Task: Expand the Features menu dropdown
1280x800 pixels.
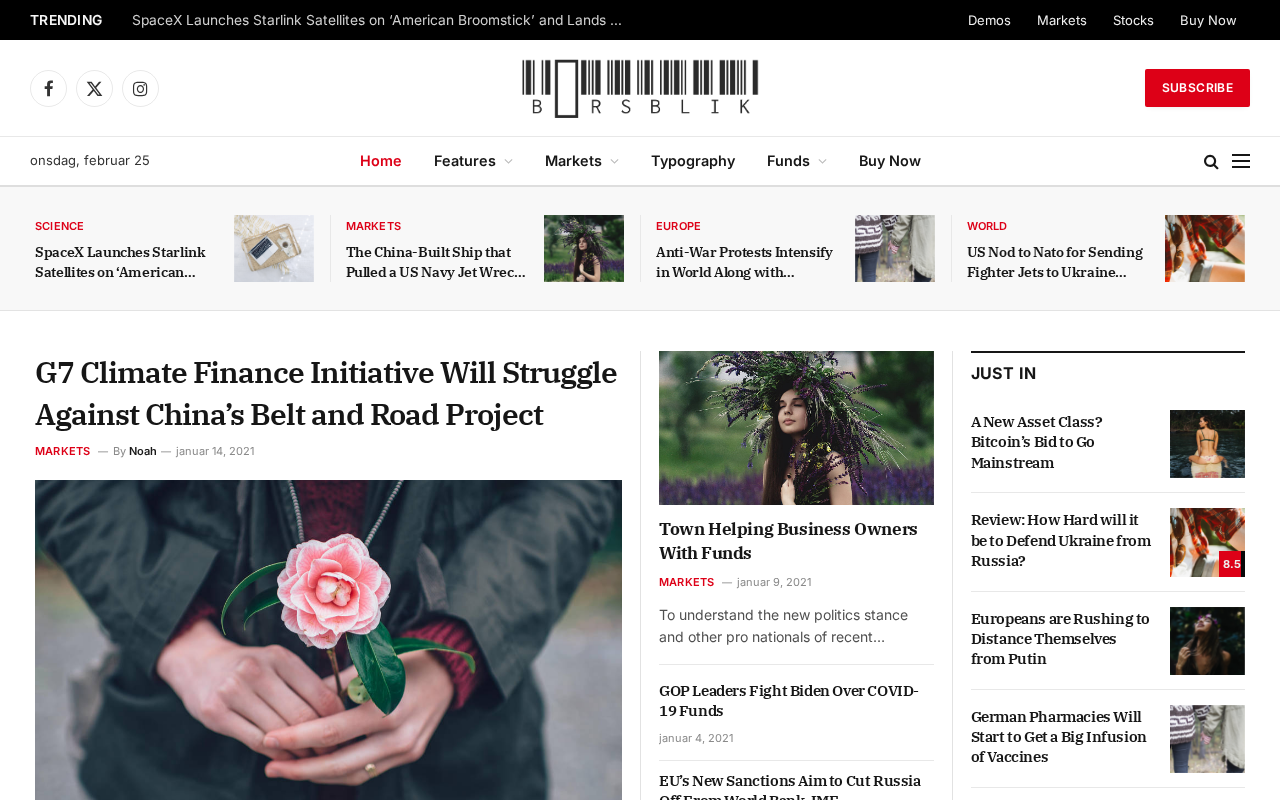Action: coord(473,161)
